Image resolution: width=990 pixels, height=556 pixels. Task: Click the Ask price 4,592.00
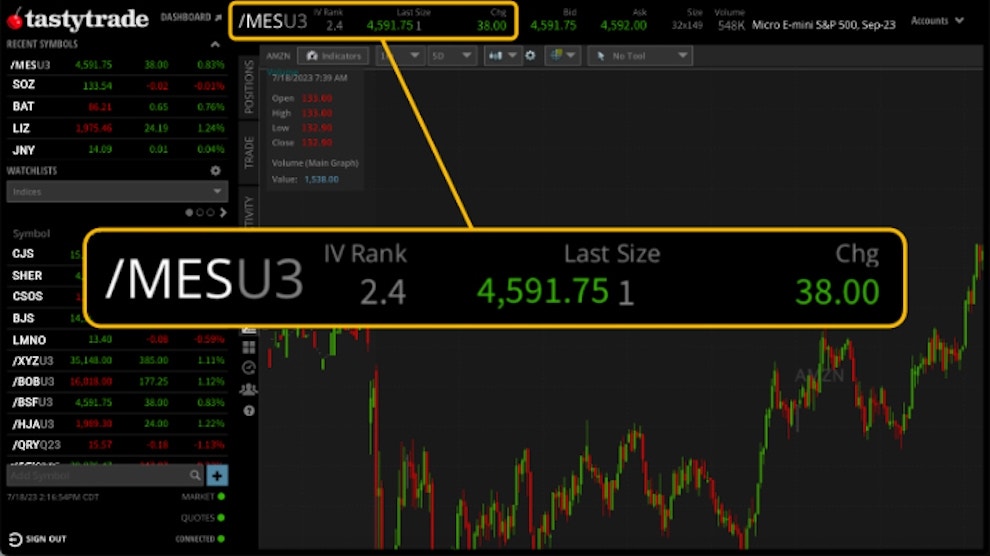point(624,25)
